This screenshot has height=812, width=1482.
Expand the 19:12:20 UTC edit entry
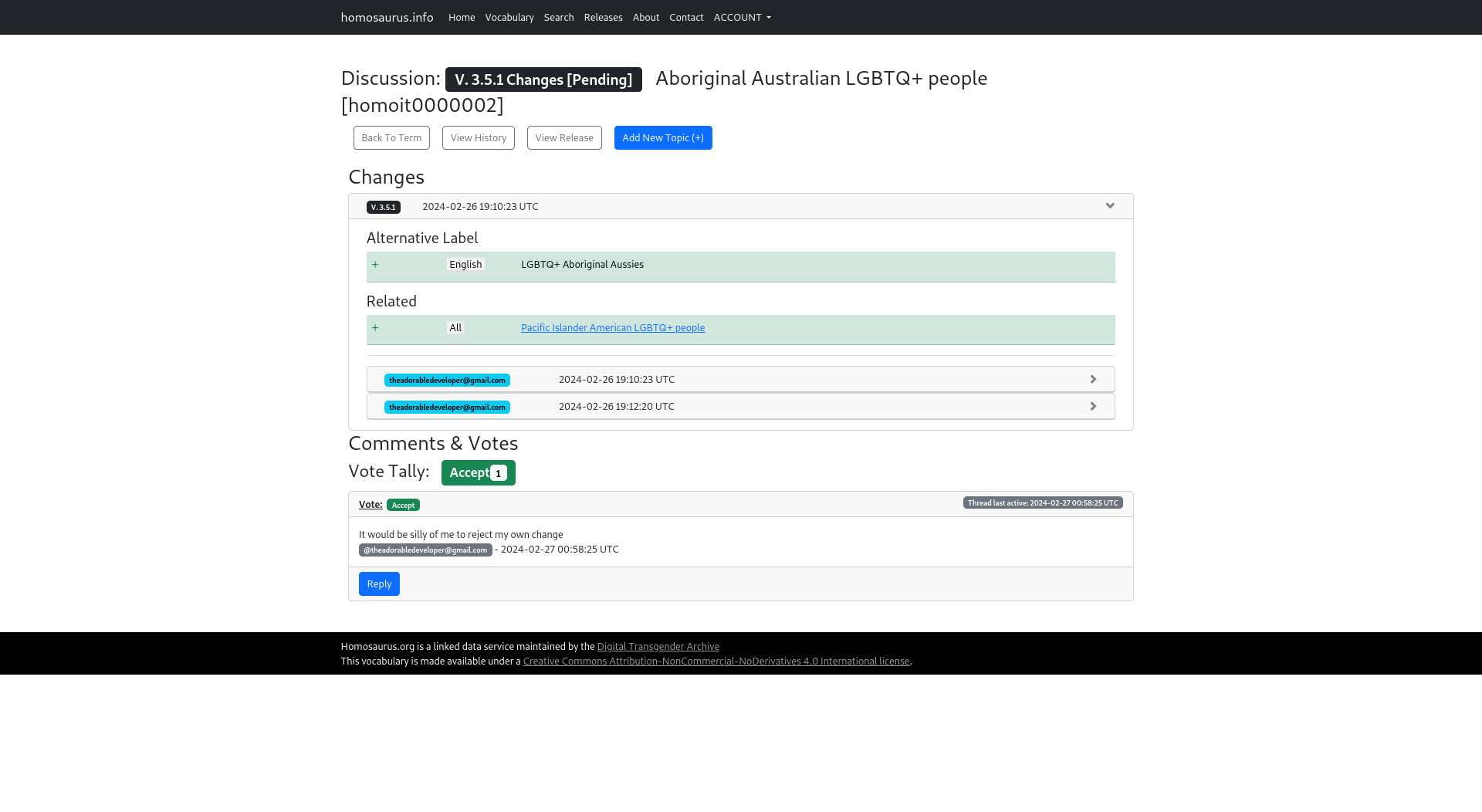pos(1092,407)
